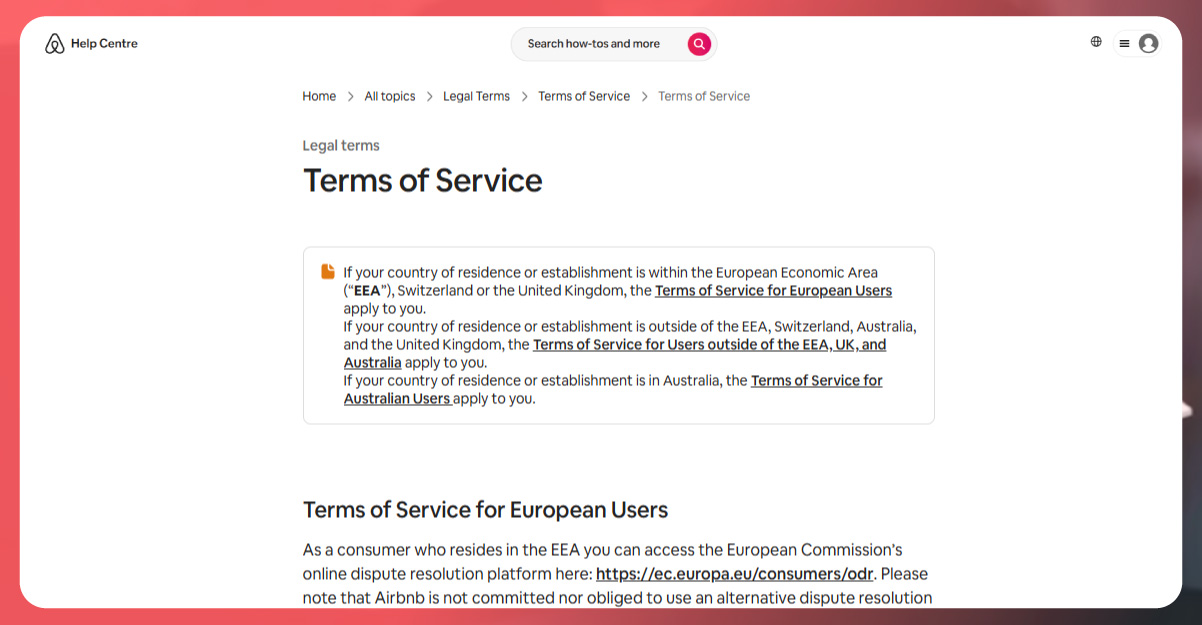Click the 'Terms of Service for European Users' section heading
The height and width of the screenshot is (625, 1202).
[x=485, y=510]
